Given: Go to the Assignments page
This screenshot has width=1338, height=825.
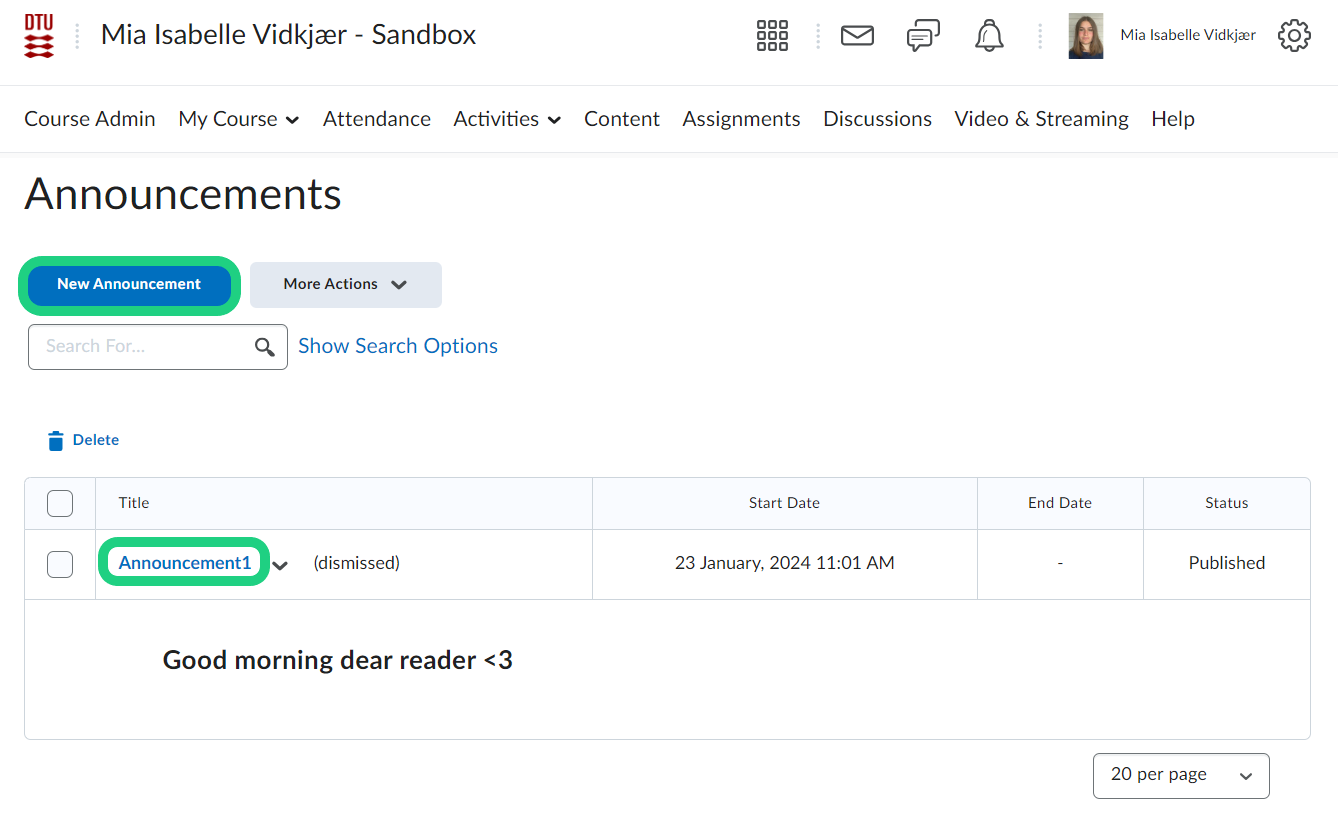Looking at the screenshot, I should (x=741, y=119).
